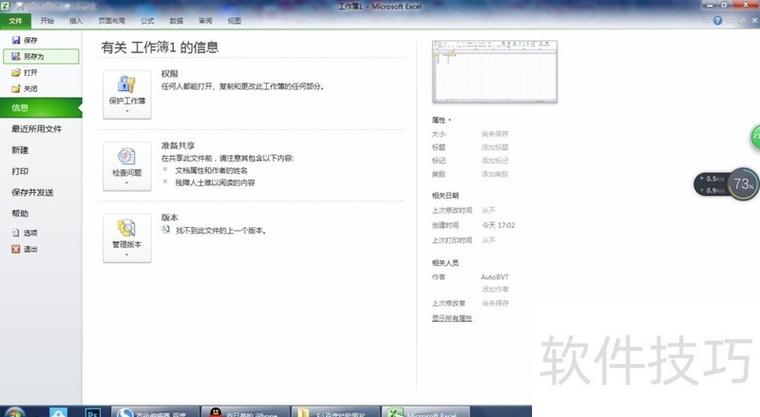This screenshot has height=417, width=760.
Task: Click 添加标题 field to add a title
Action: (x=495, y=147)
